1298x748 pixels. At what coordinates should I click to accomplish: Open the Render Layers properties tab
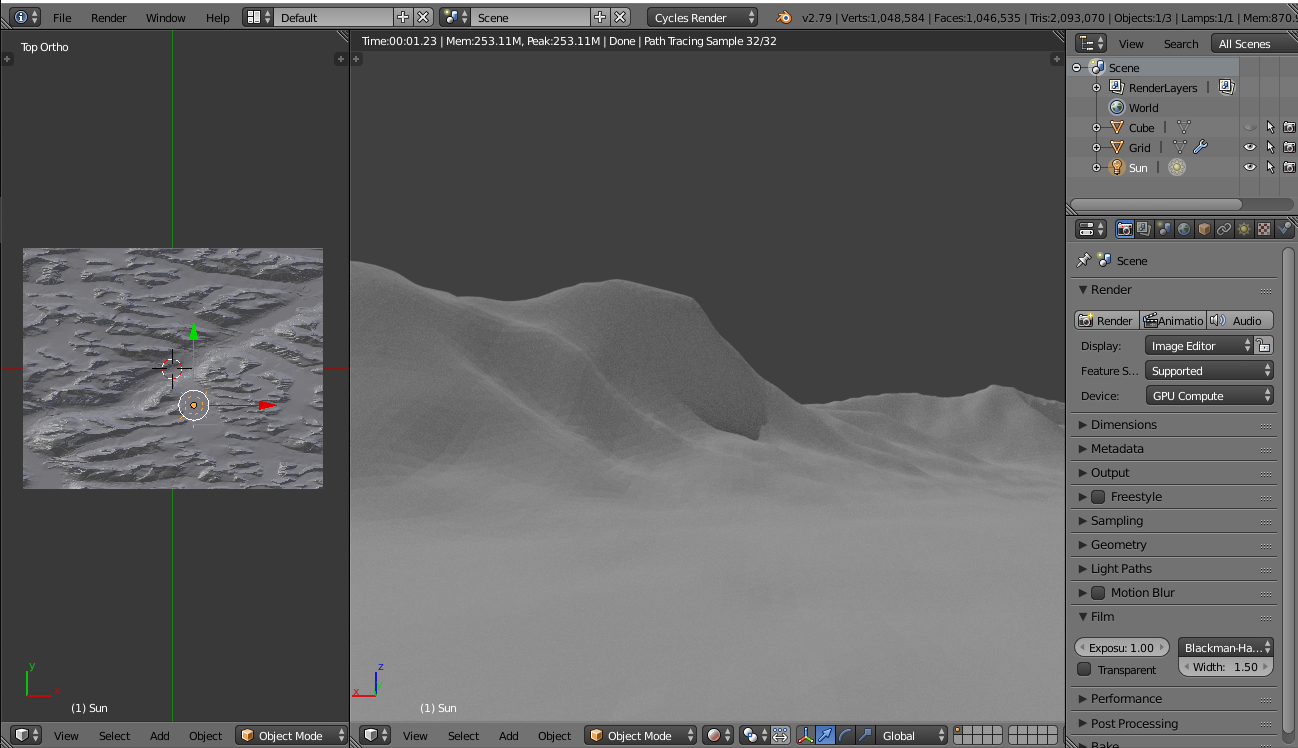click(1144, 229)
